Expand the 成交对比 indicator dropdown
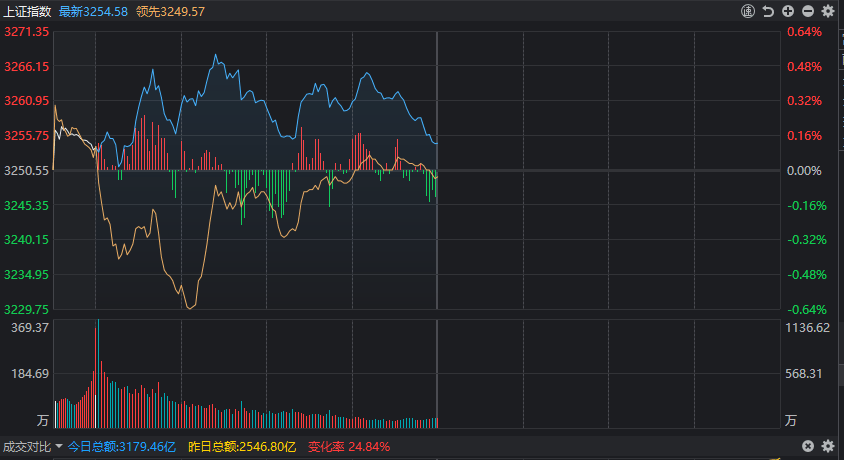Image resolution: width=844 pixels, height=460 pixels. point(59,447)
